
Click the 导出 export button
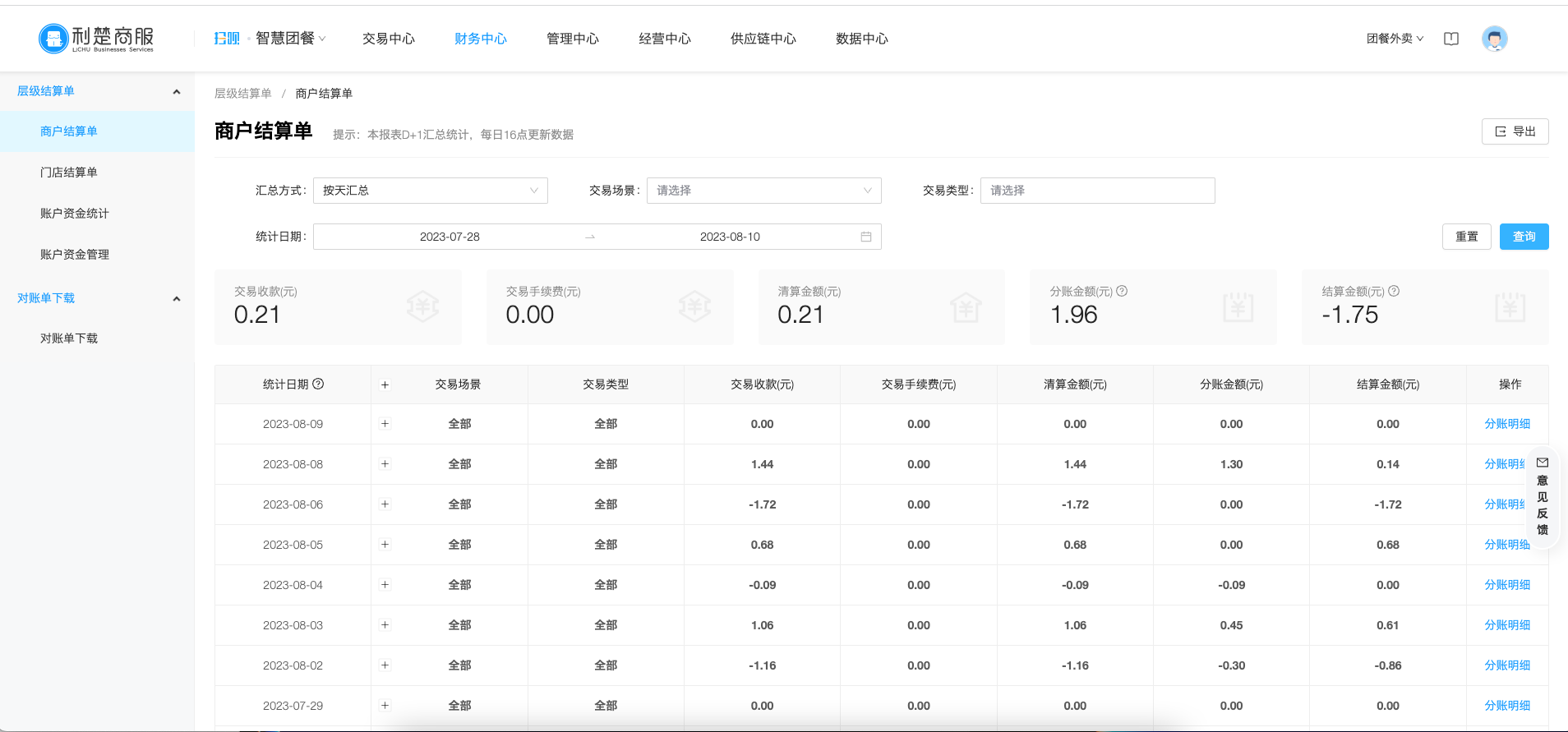point(1515,131)
